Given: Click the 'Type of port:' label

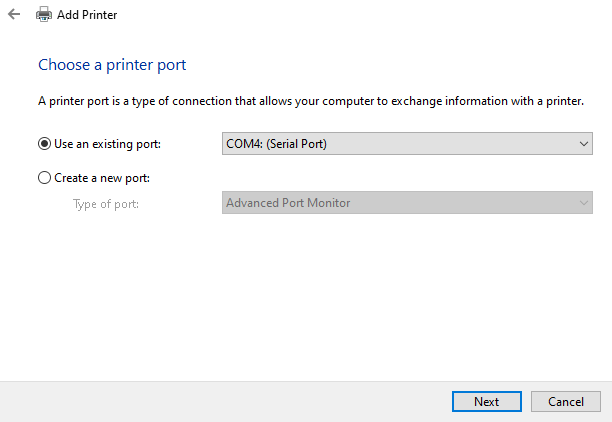Looking at the screenshot, I should [x=106, y=204].
